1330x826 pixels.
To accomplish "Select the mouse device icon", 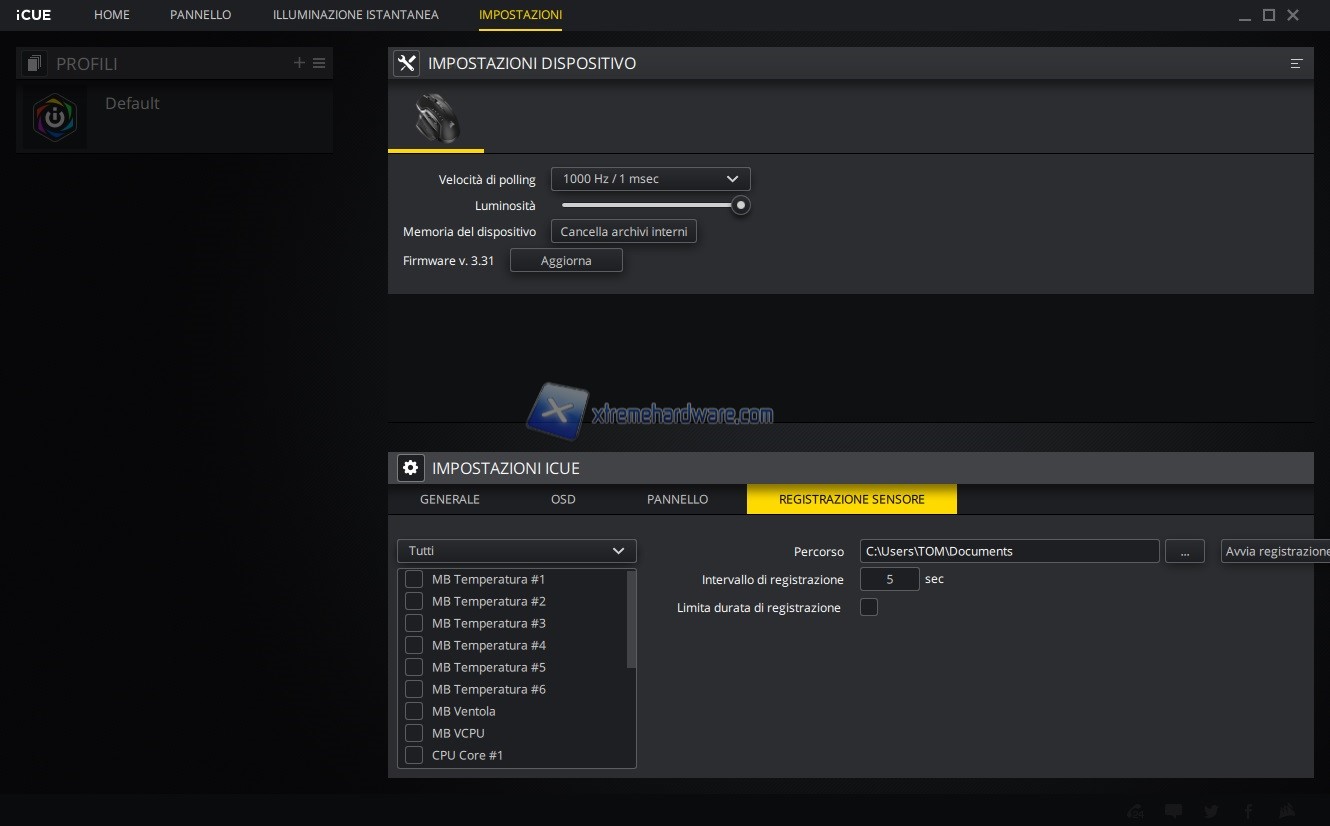I will [436, 119].
